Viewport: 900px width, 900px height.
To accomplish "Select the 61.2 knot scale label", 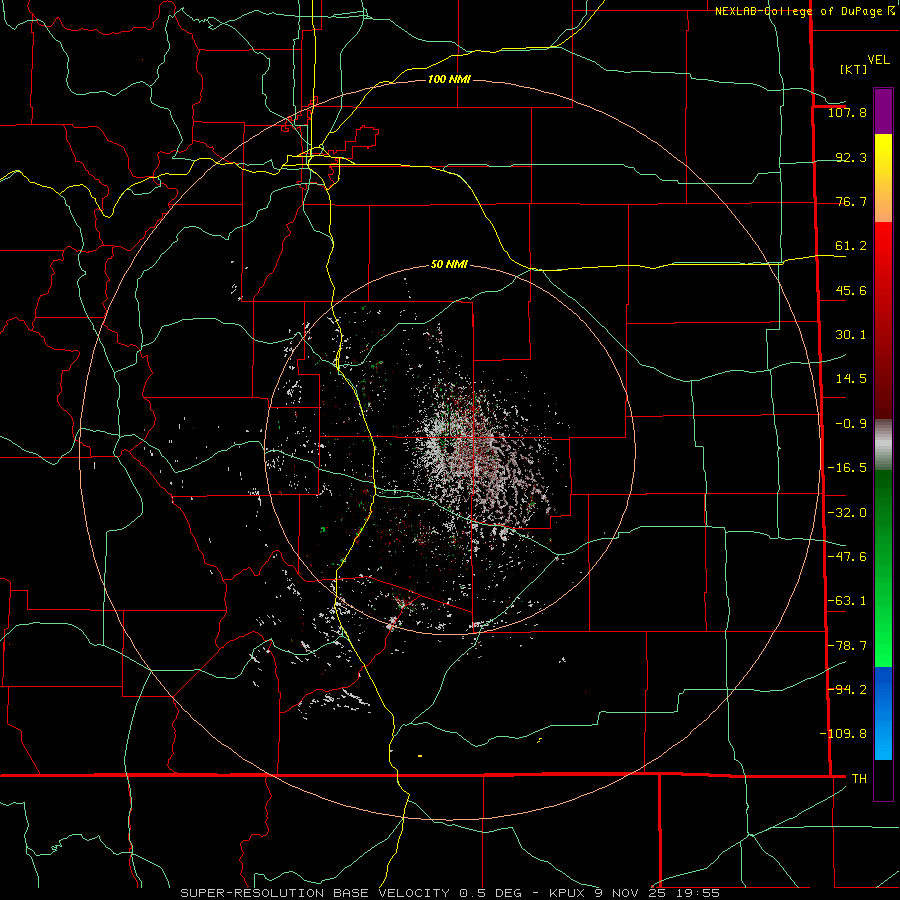I will (851, 246).
